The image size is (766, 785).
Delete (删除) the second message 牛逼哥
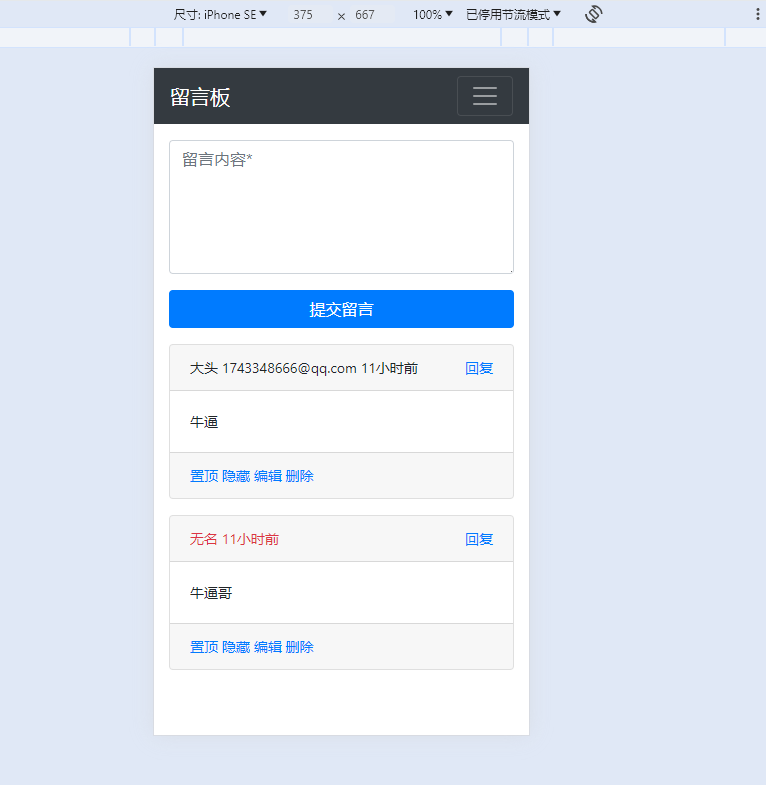(x=300, y=647)
